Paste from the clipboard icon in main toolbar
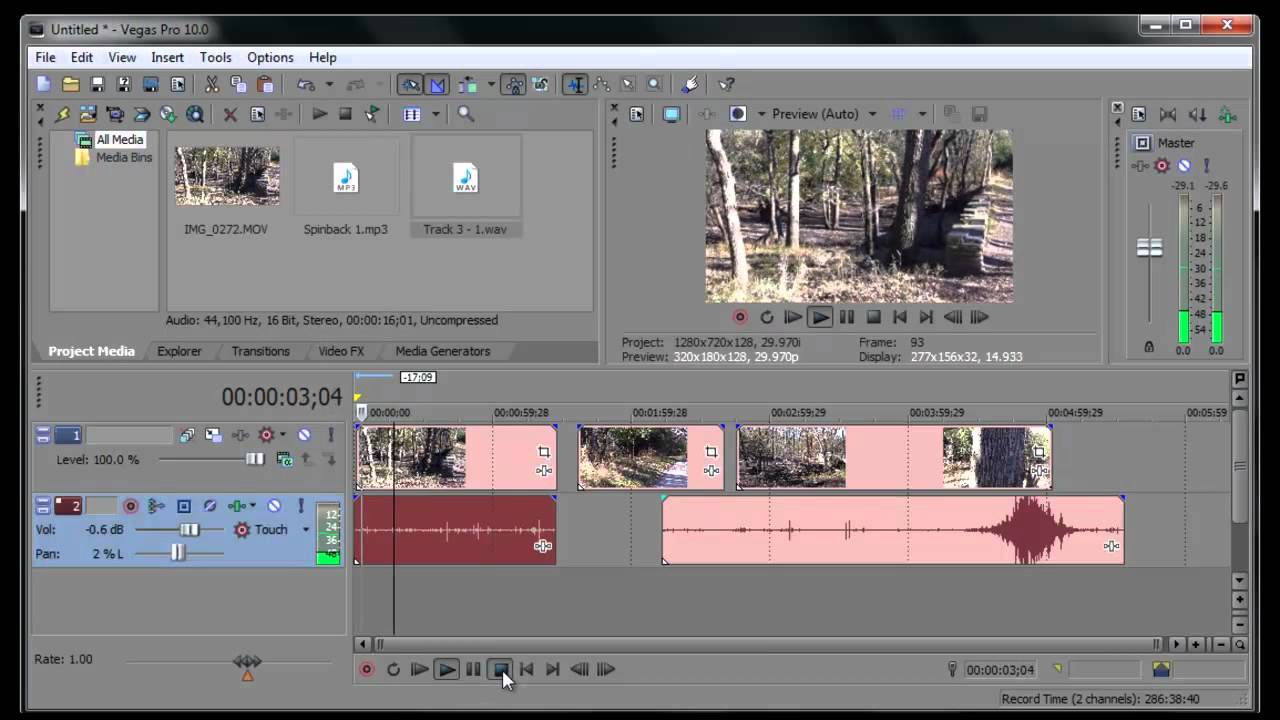1280x720 pixels. coord(265,85)
